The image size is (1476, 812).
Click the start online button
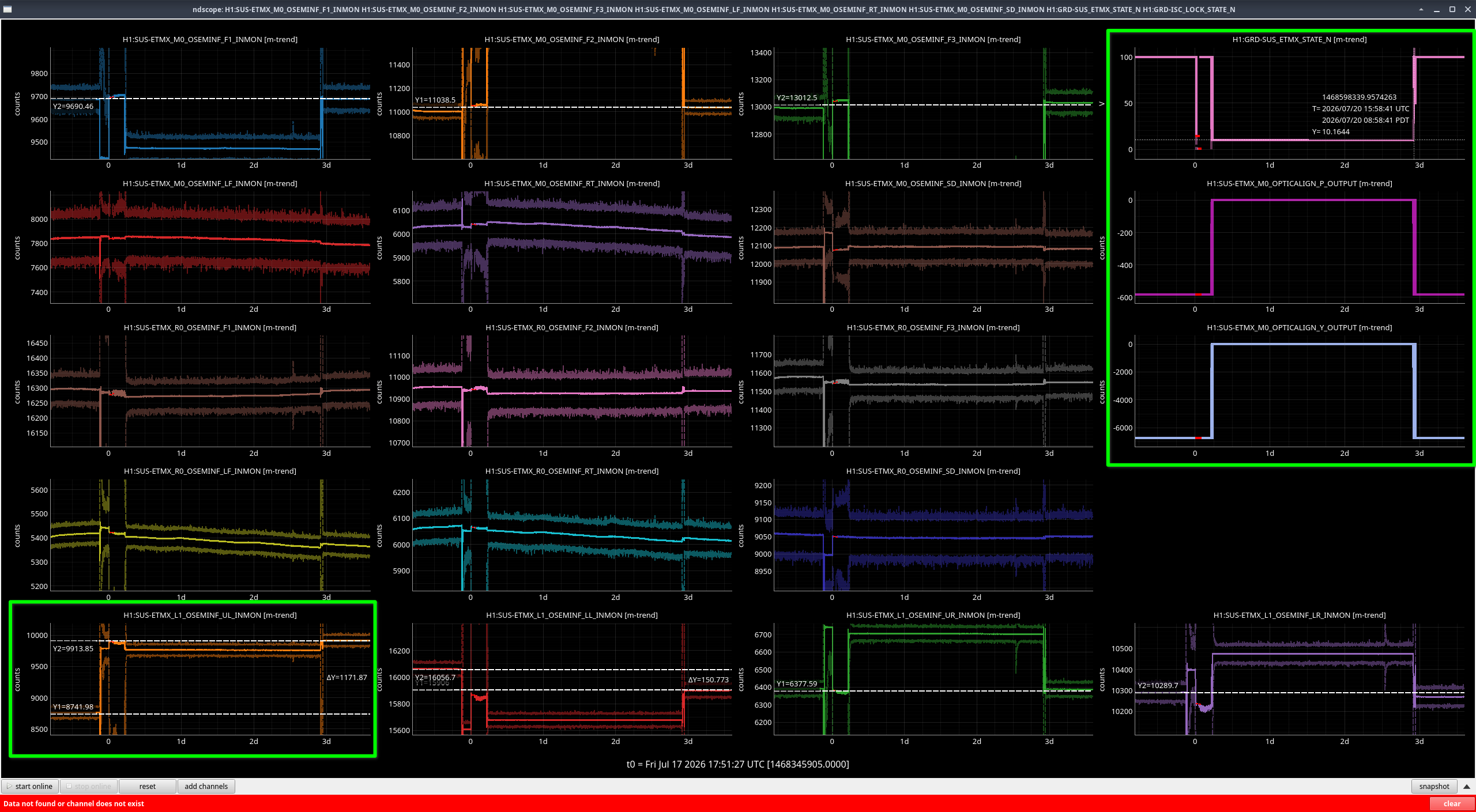coord(30,786)
